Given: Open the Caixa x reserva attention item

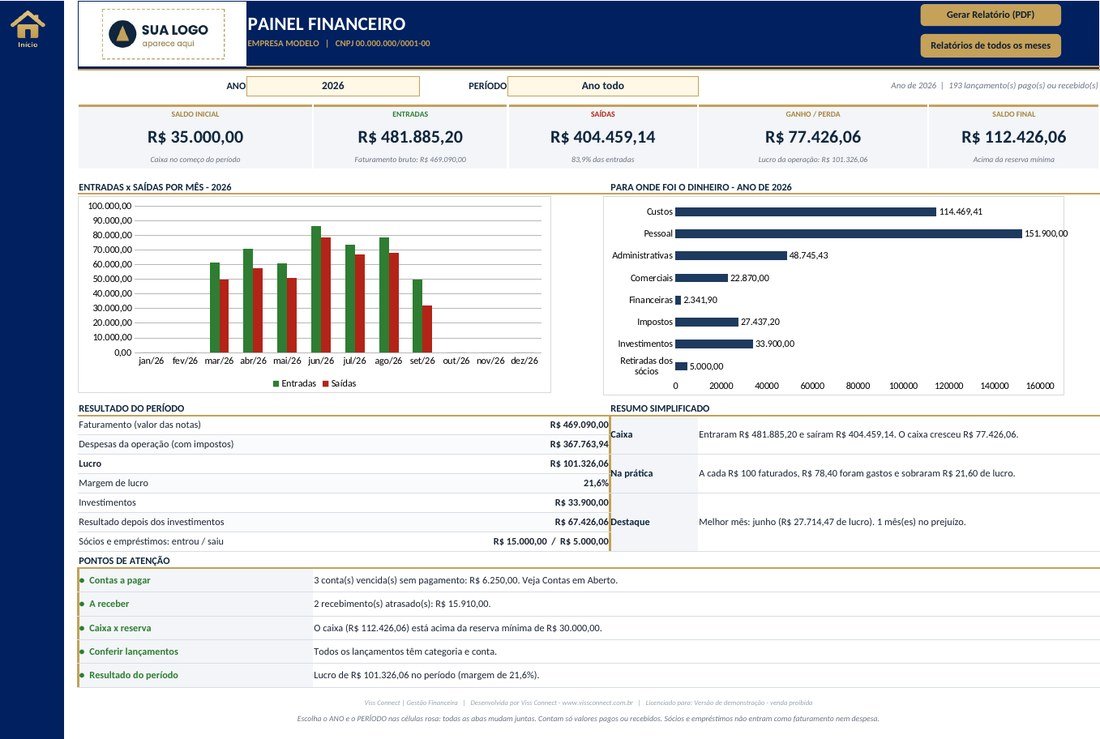Looking at the screenshot, I should click(120, 628).
